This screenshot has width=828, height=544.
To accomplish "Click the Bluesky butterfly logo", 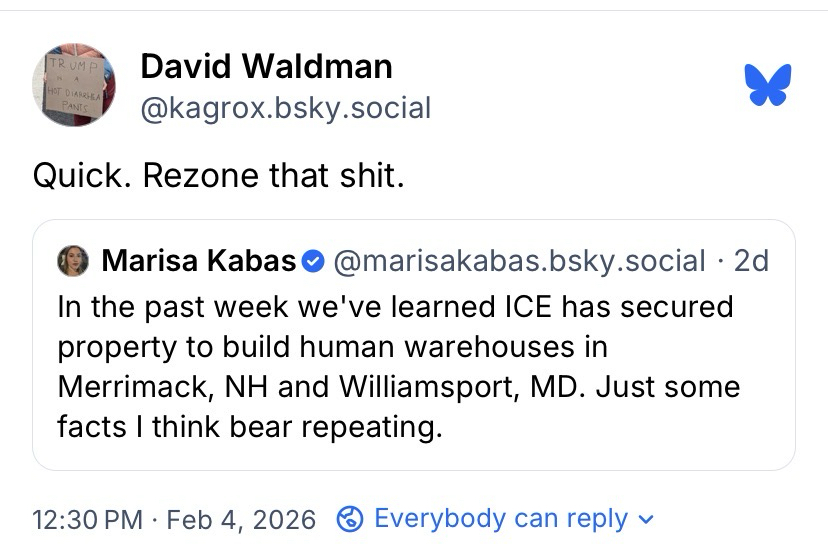I will [x=768, y=85].
